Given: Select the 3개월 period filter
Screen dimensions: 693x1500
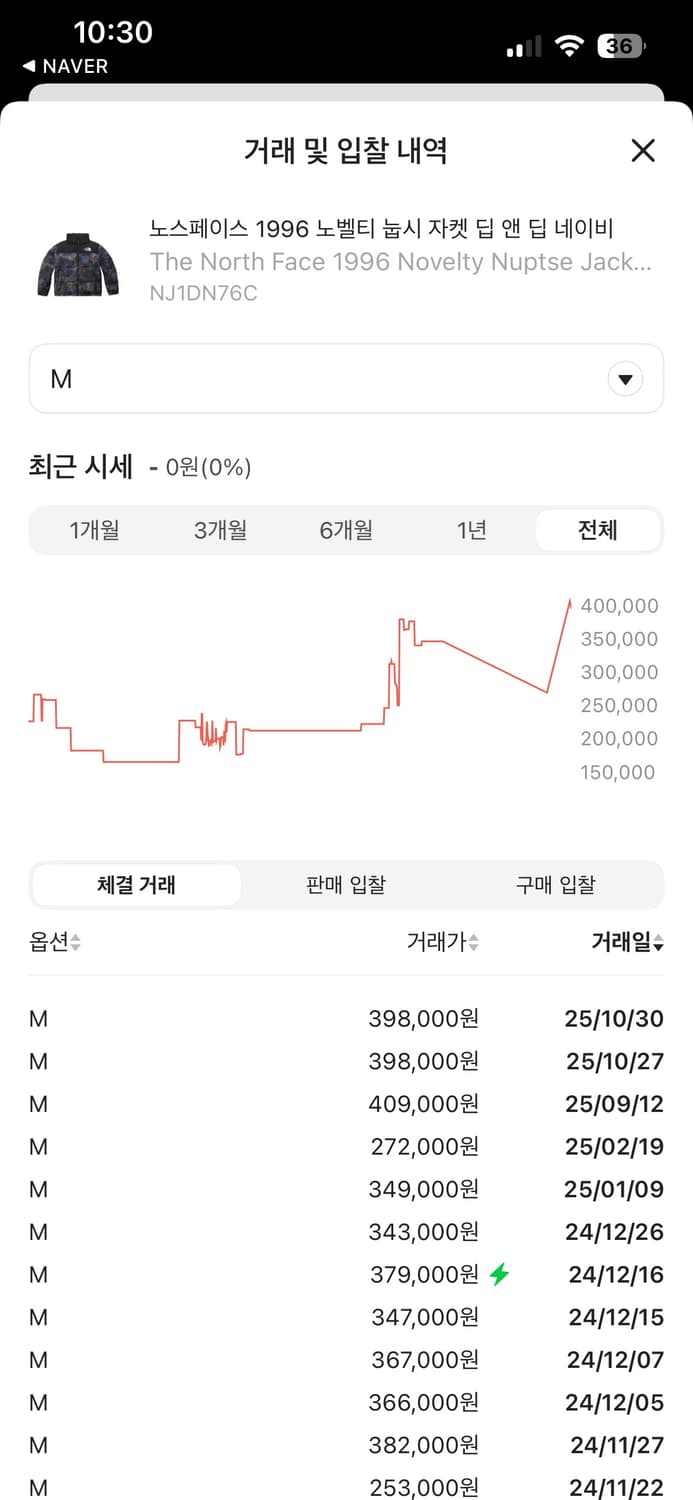Looking at the screenshot, I should pyautogui.click(x=221, y=530).
